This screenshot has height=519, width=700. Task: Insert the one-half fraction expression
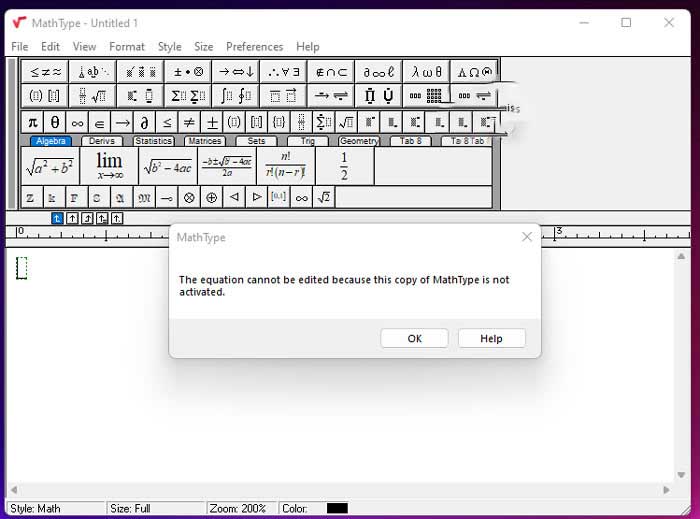click(x=344, y=166)
